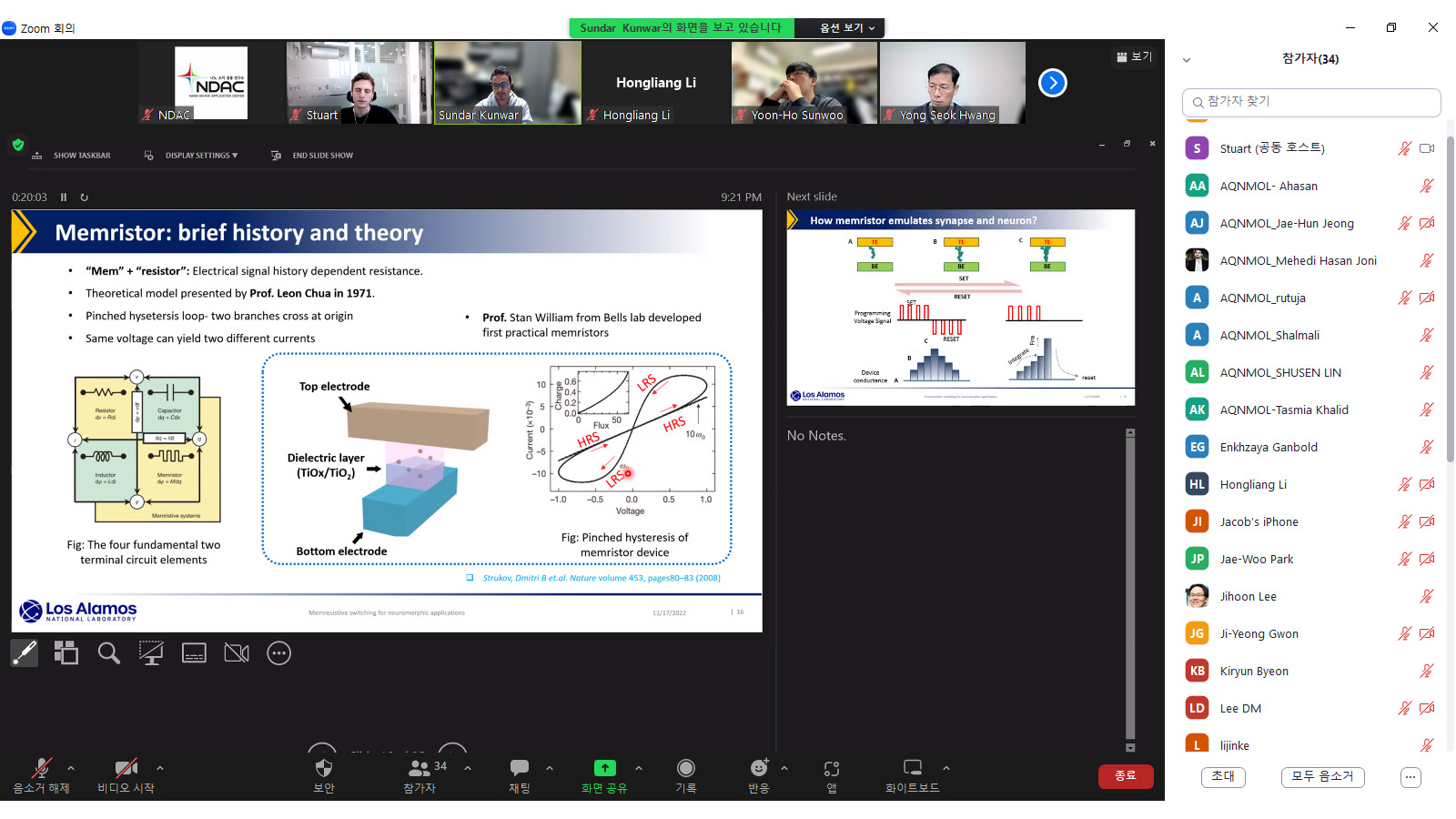1456x819 pixels.
Task: Open Apps (앱) button
Action: pos(832,775)
